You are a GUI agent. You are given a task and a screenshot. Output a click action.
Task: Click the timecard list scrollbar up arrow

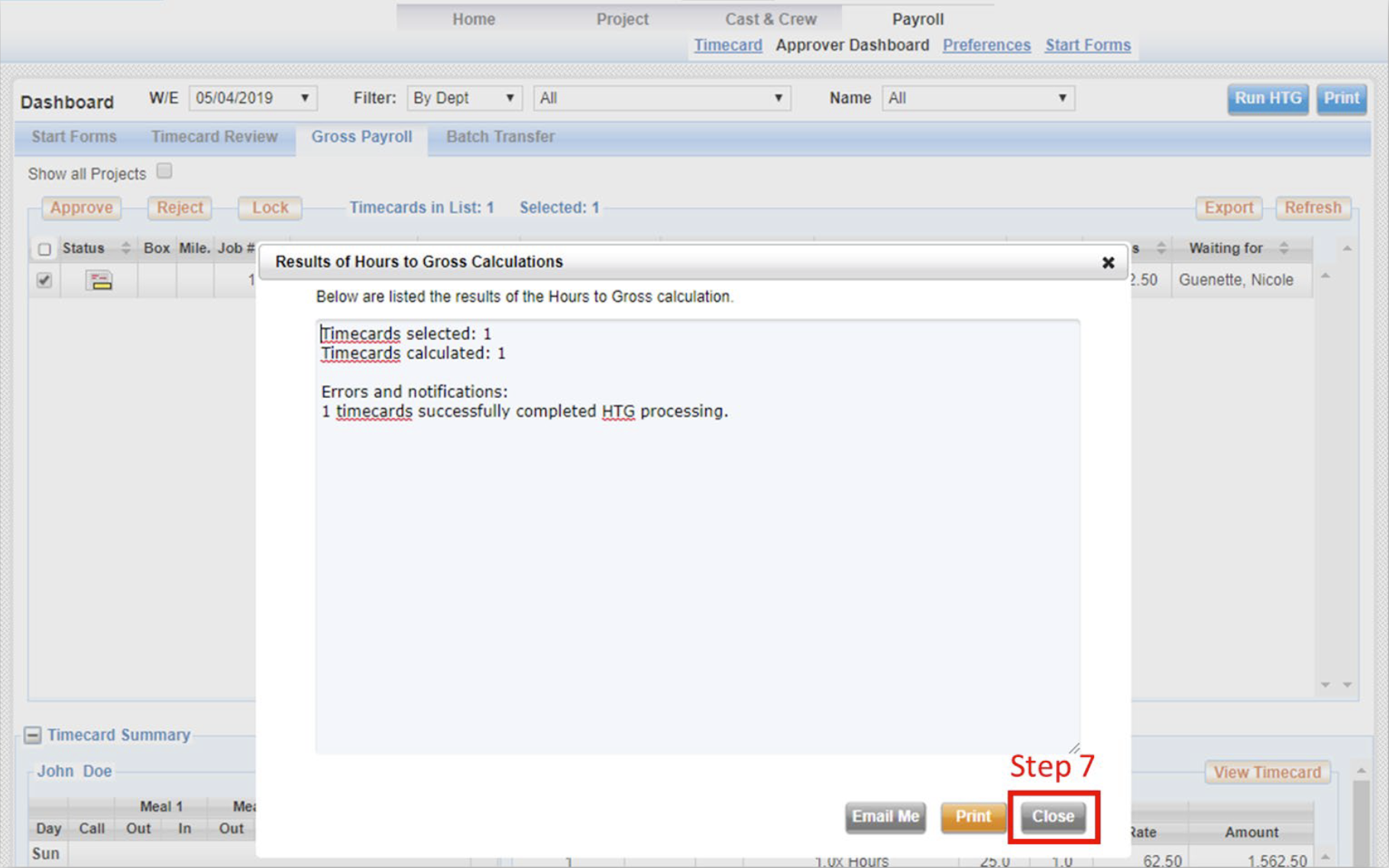pyautogui.click(x=1347, y=248)
